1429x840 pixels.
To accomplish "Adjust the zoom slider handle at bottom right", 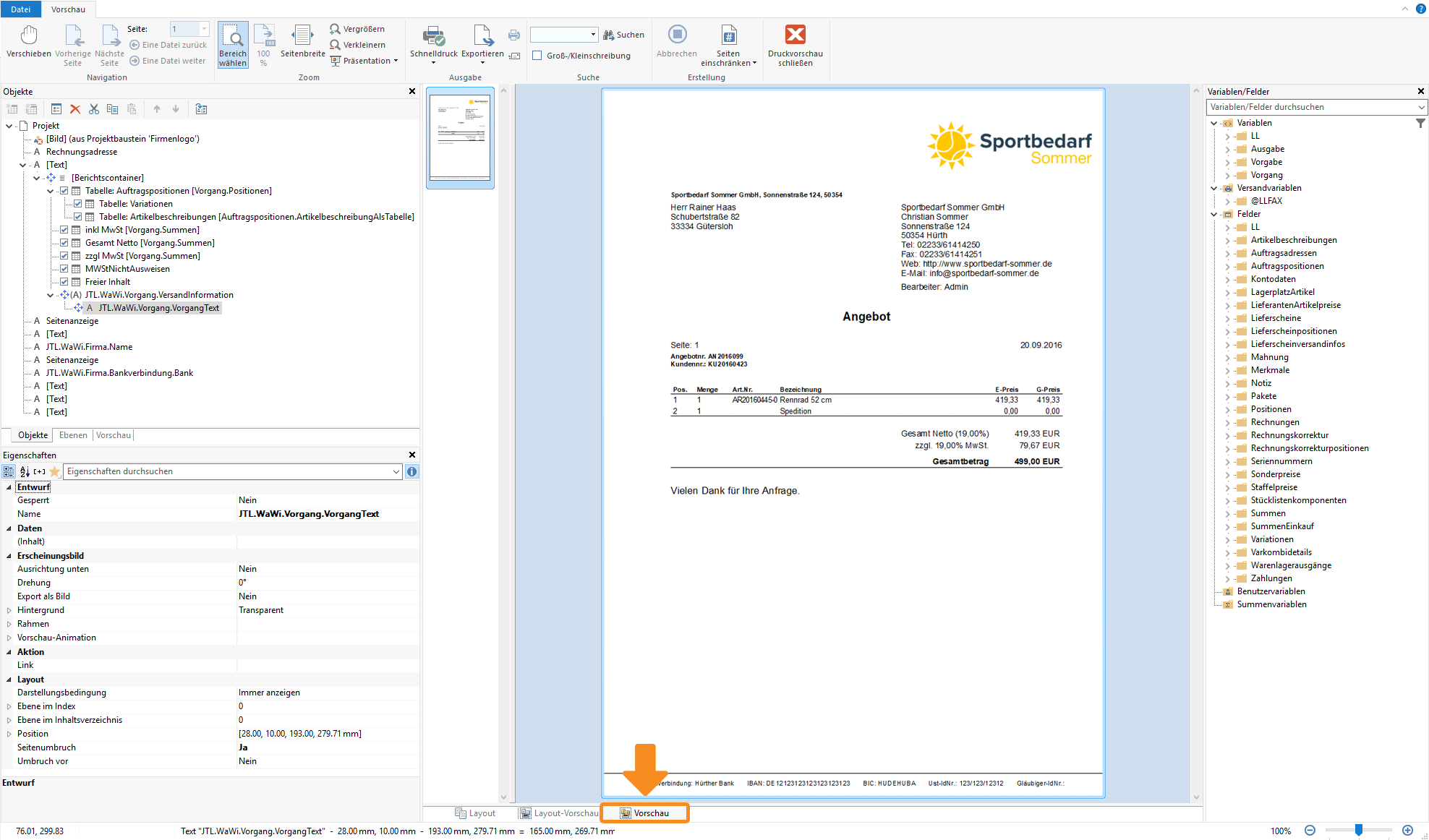I will (1359, 831).
